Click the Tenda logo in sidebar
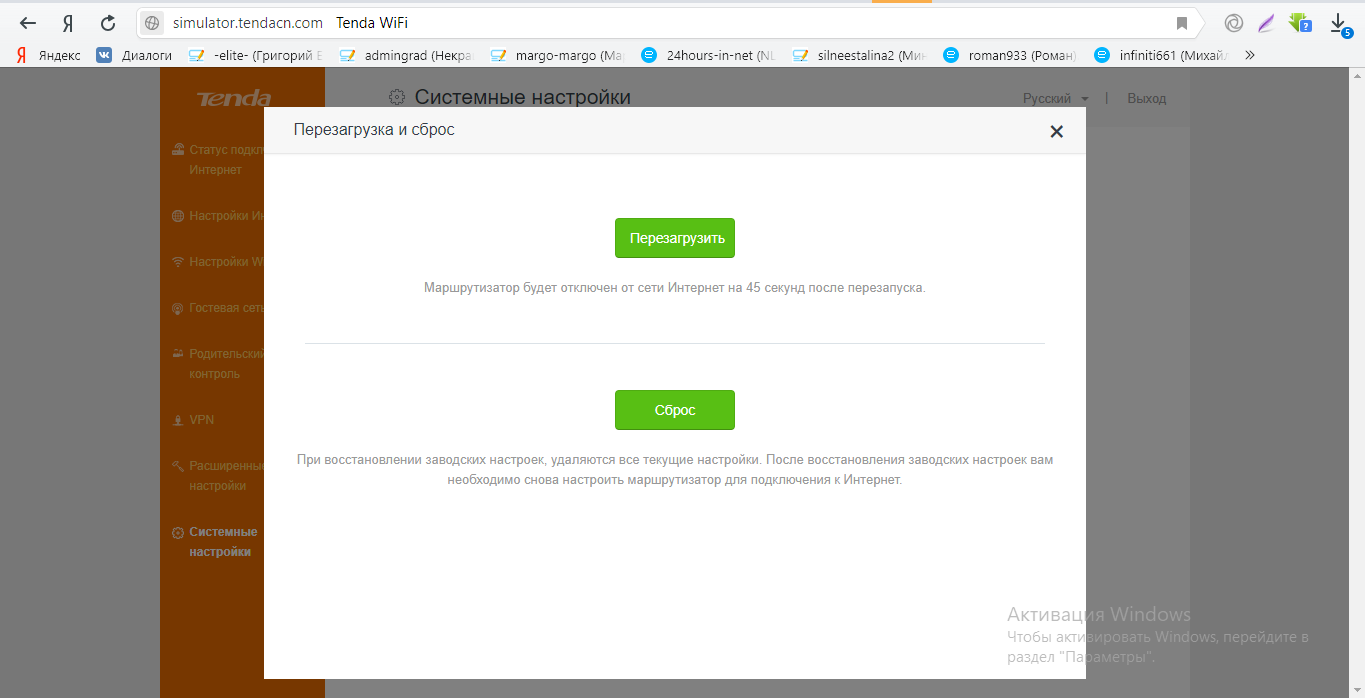Viewport: 1365px width, 698px height. pyautogui.click(x=233, y=98)
